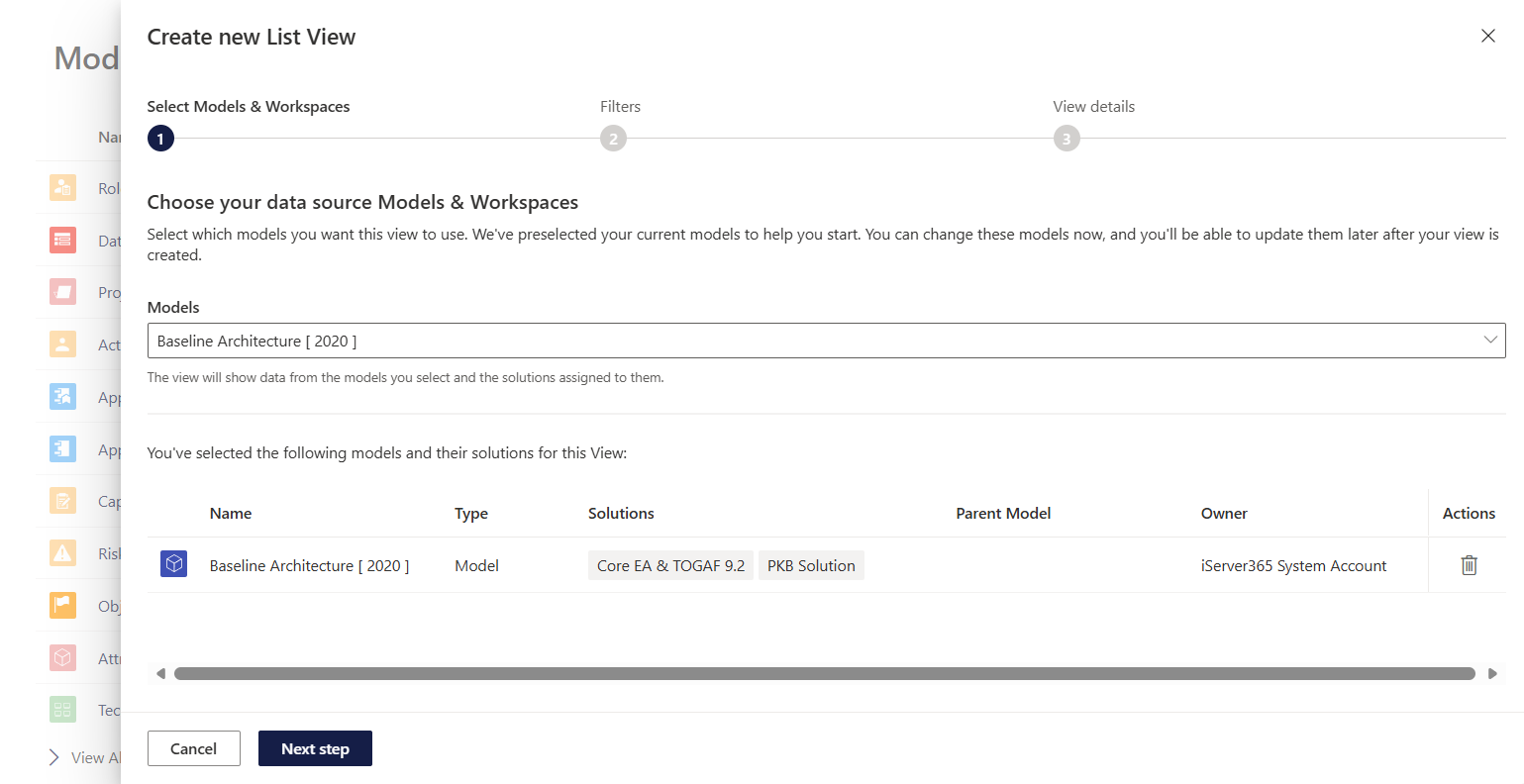Viewport: 1524px width, 784px height.
Task: Click the horizontal scrollbar thumb
Action: pyautogui.click(x=825, y=673)
